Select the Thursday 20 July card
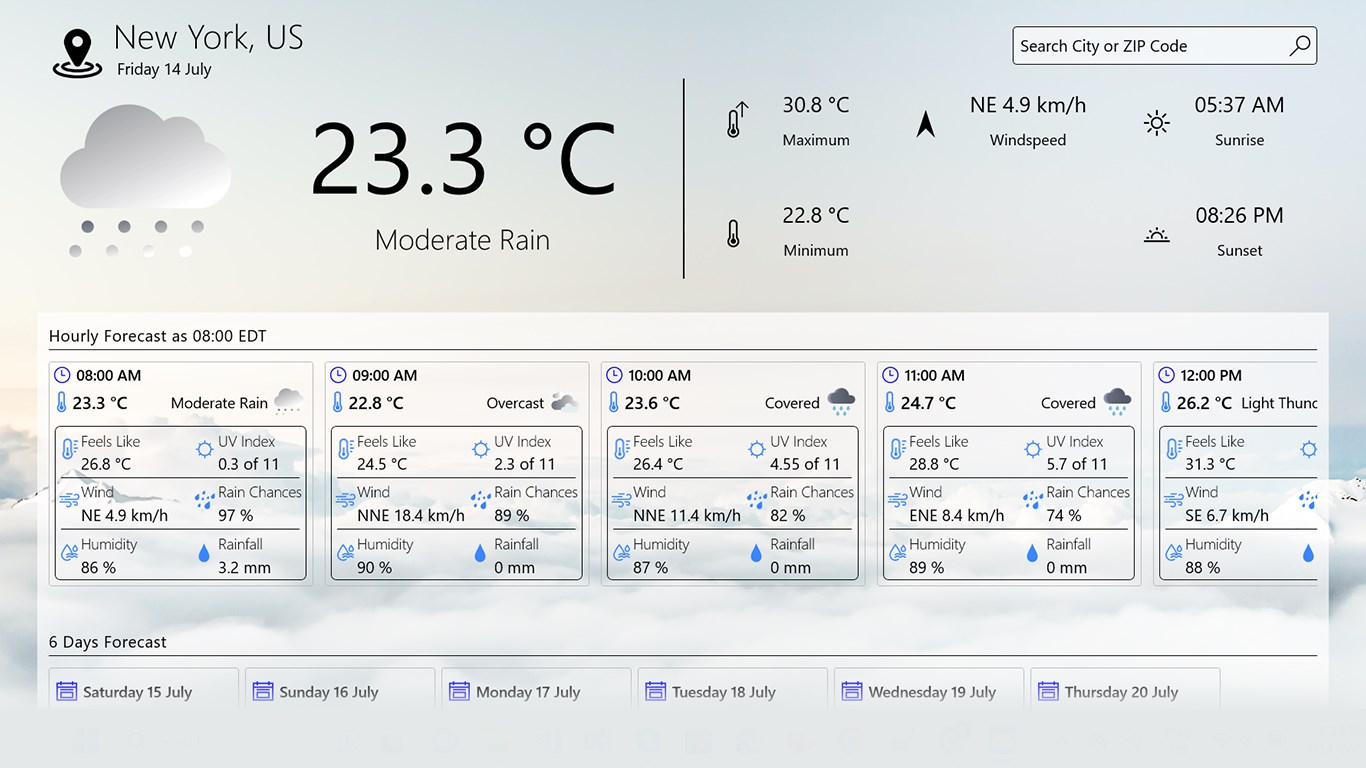The width and height of the screenshot is (1366, 768). tap(1124, 691)
